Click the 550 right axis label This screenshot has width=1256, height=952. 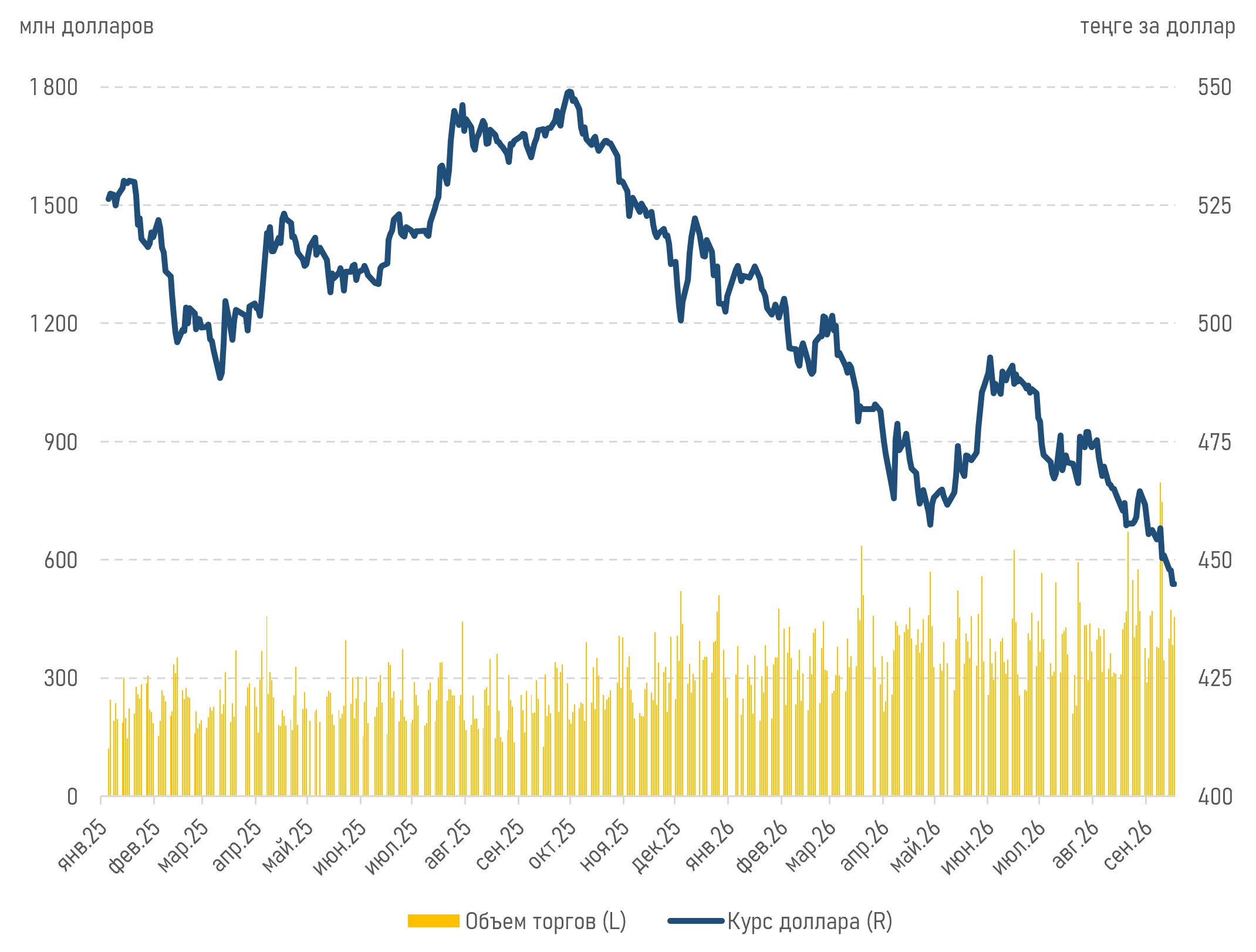1215,87
